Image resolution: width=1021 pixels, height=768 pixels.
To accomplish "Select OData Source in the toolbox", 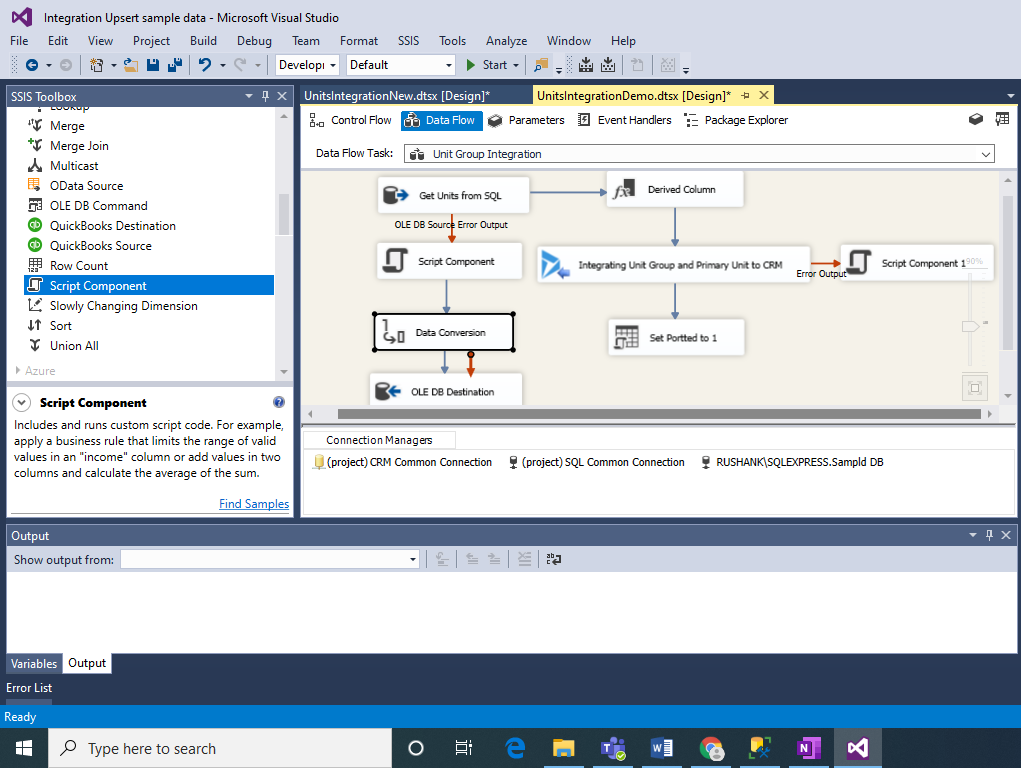I will point(86,186).
